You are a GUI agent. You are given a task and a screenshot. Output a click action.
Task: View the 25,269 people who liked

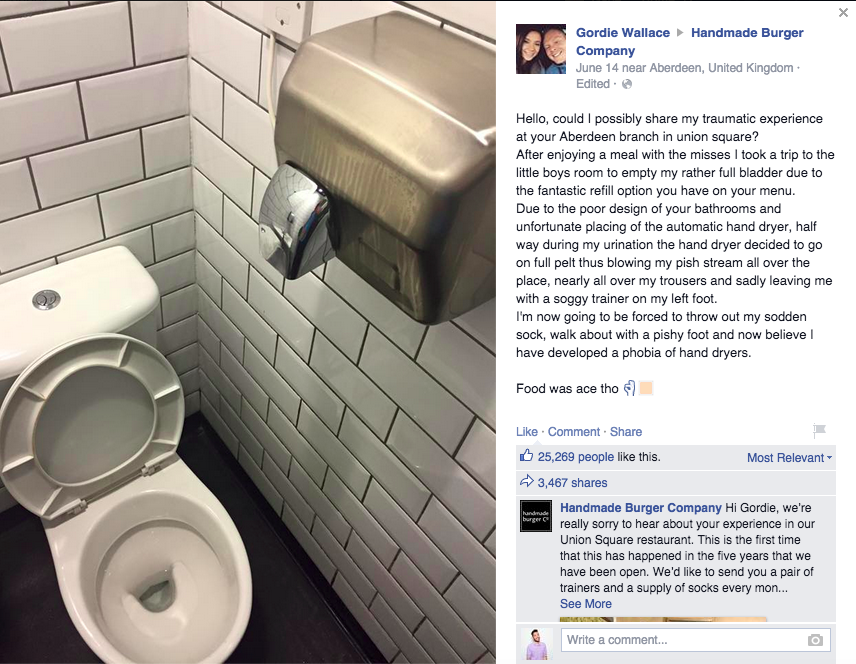click(x=575, y=456)
